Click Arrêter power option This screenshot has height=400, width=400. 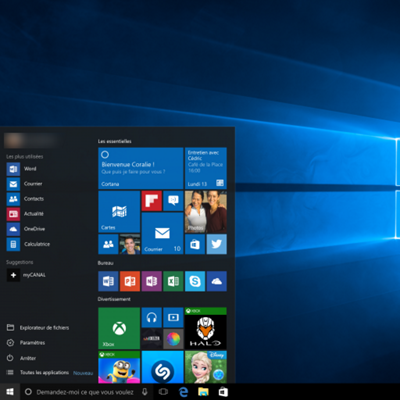[21, 358]
